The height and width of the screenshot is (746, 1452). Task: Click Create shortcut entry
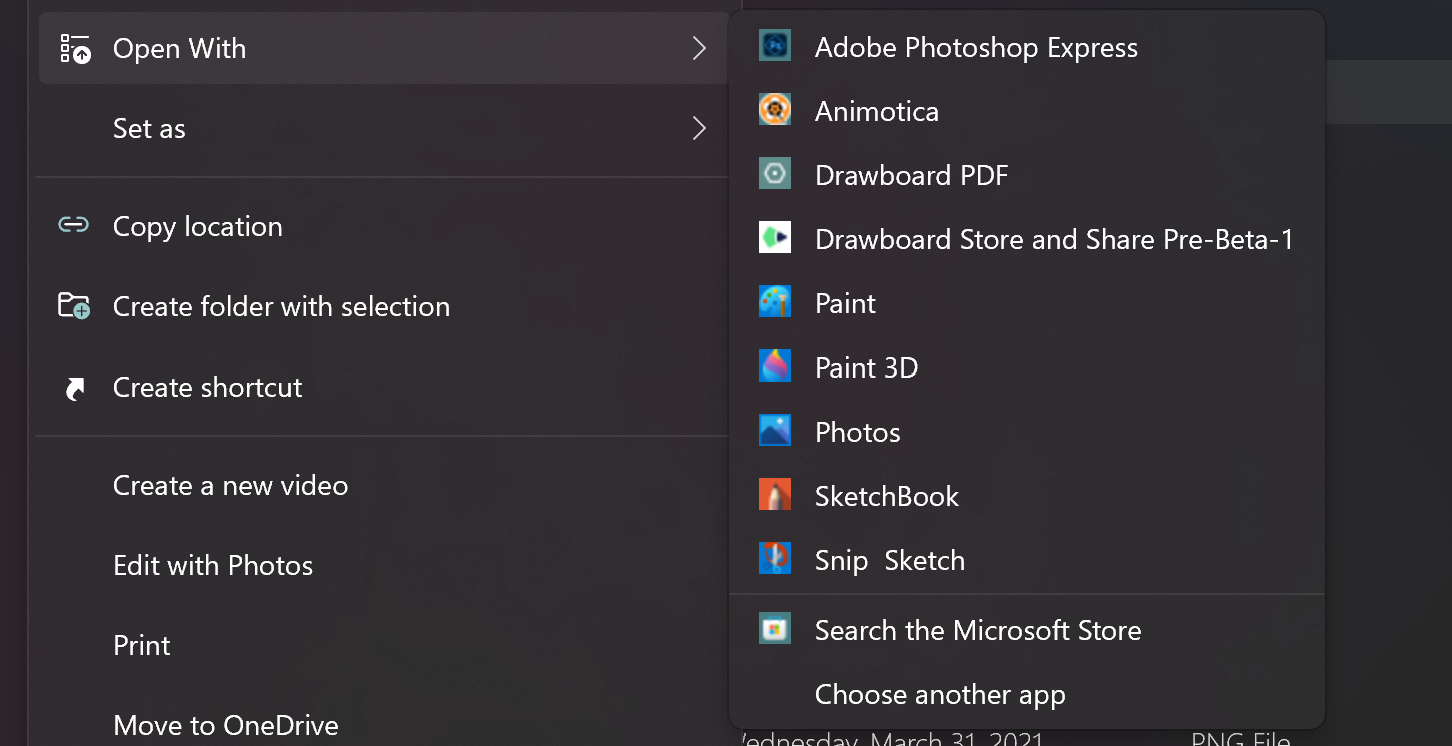(x=384, y=387)
